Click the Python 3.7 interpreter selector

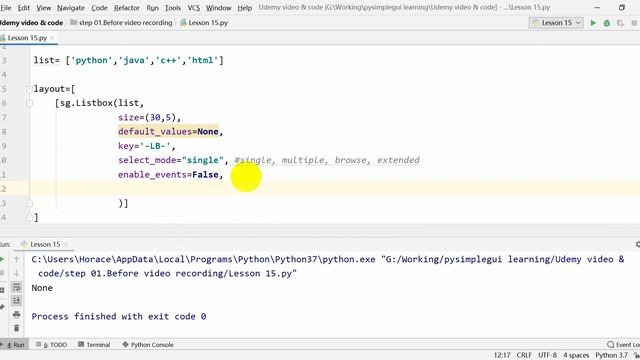click(x=611, y=355)
